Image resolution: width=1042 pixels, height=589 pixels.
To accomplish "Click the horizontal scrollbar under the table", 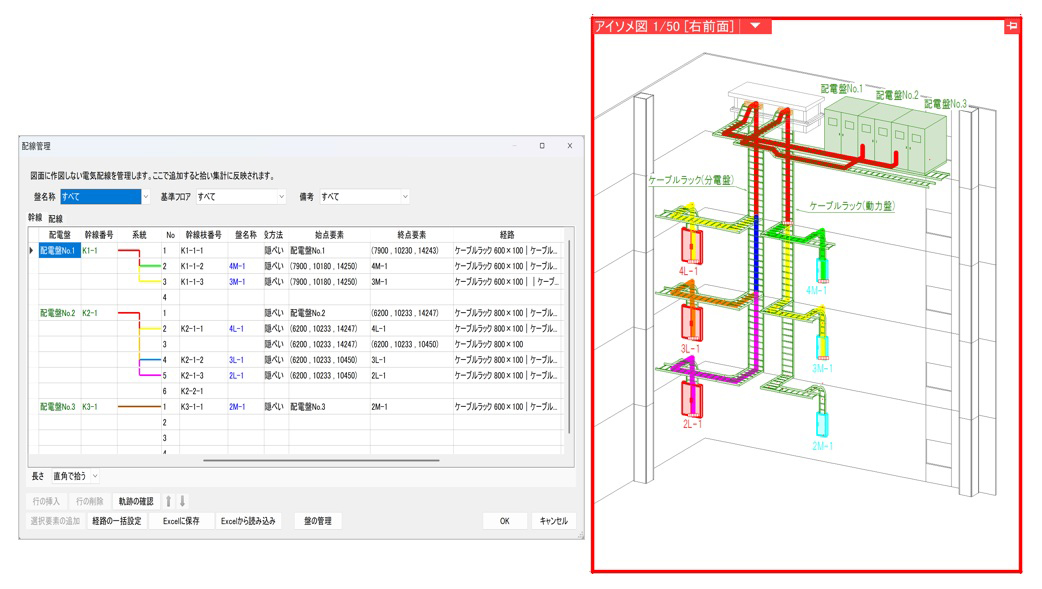I will (320, 461).
